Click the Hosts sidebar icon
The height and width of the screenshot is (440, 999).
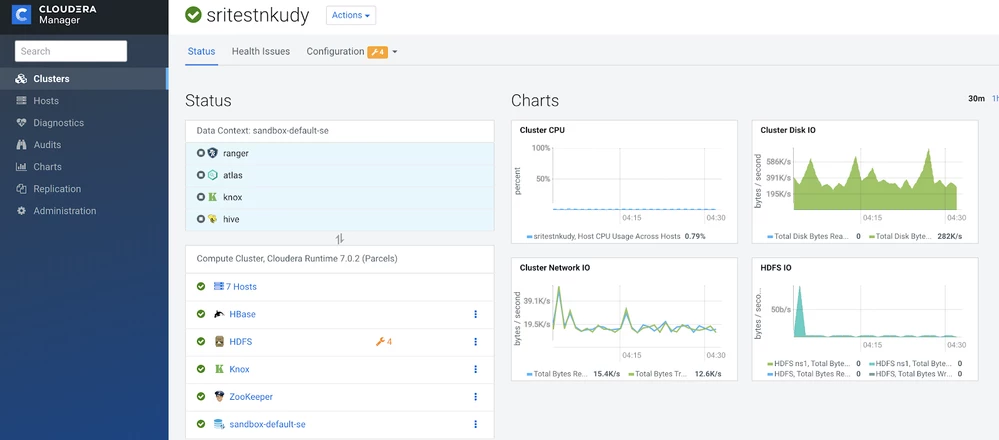21,101
